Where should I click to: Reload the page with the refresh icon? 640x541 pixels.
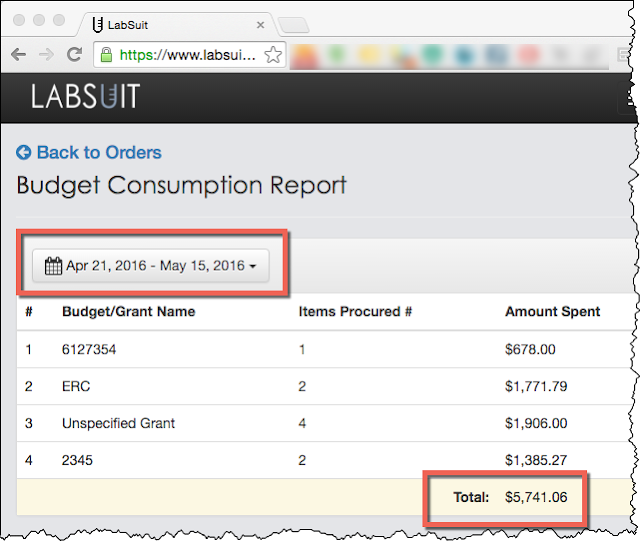pyautogui.click(x=74, y=55)
